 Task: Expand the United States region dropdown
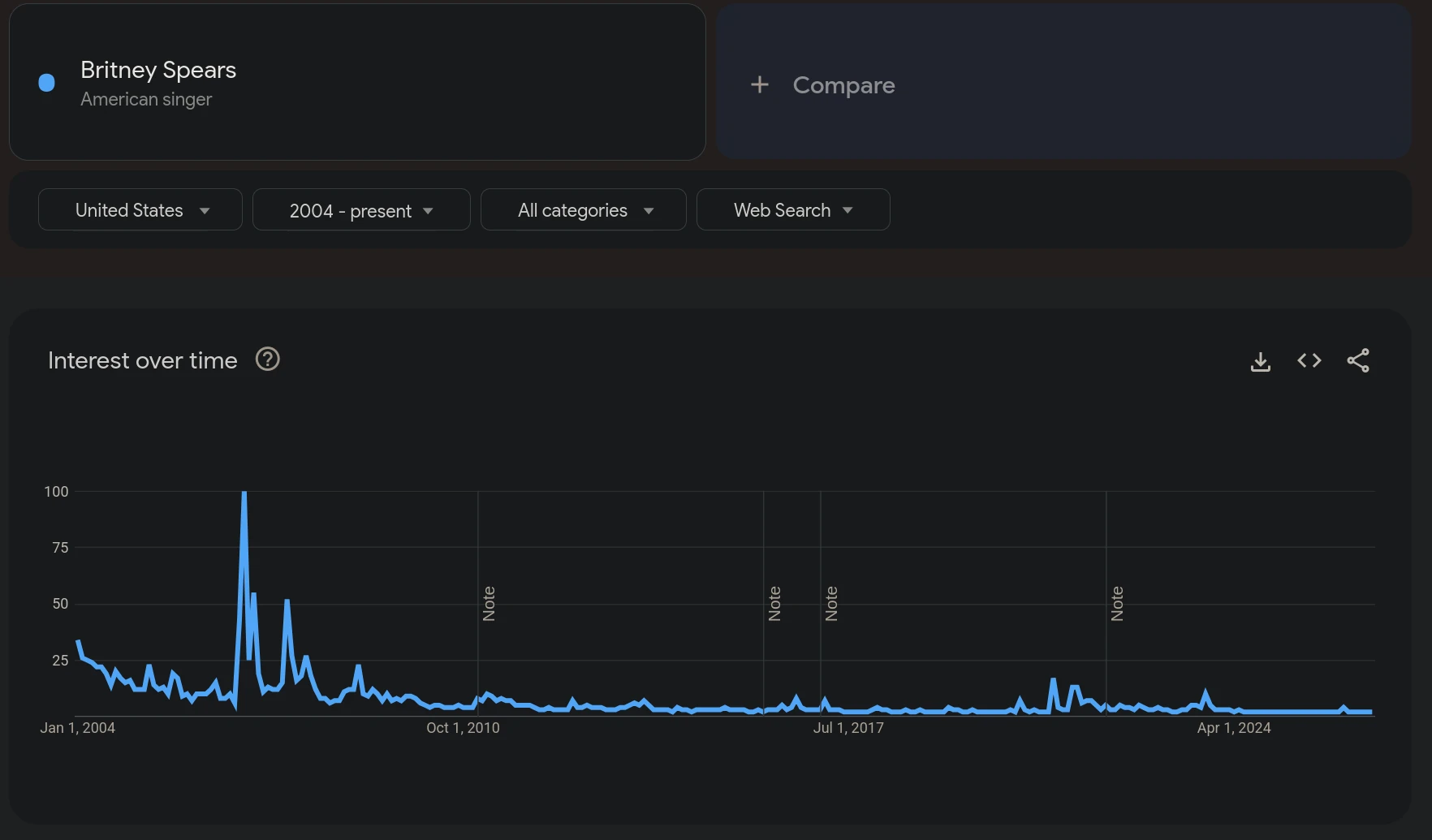coord(140,210)
